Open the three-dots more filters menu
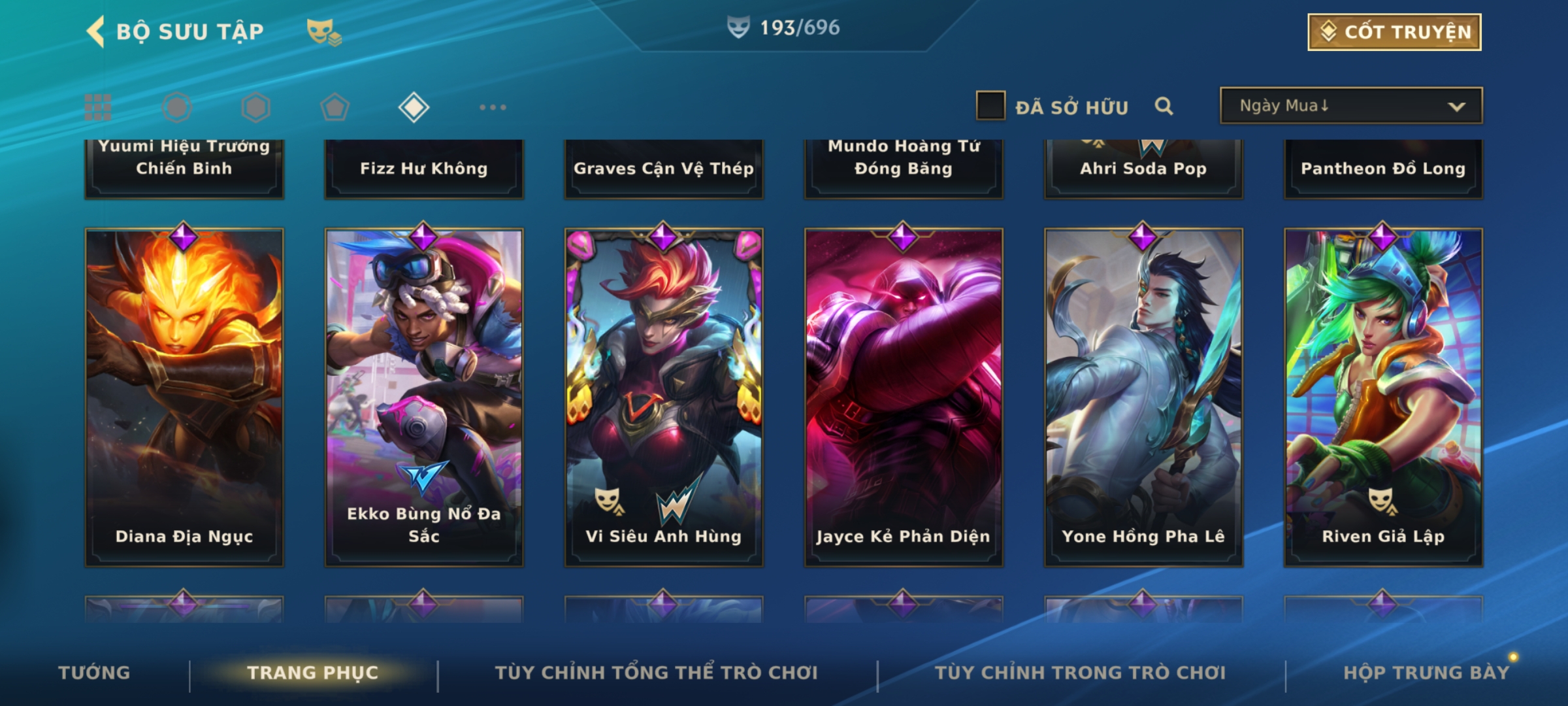Image resolution: width=1568 pixels, height=706 pixels. (493, 107)
